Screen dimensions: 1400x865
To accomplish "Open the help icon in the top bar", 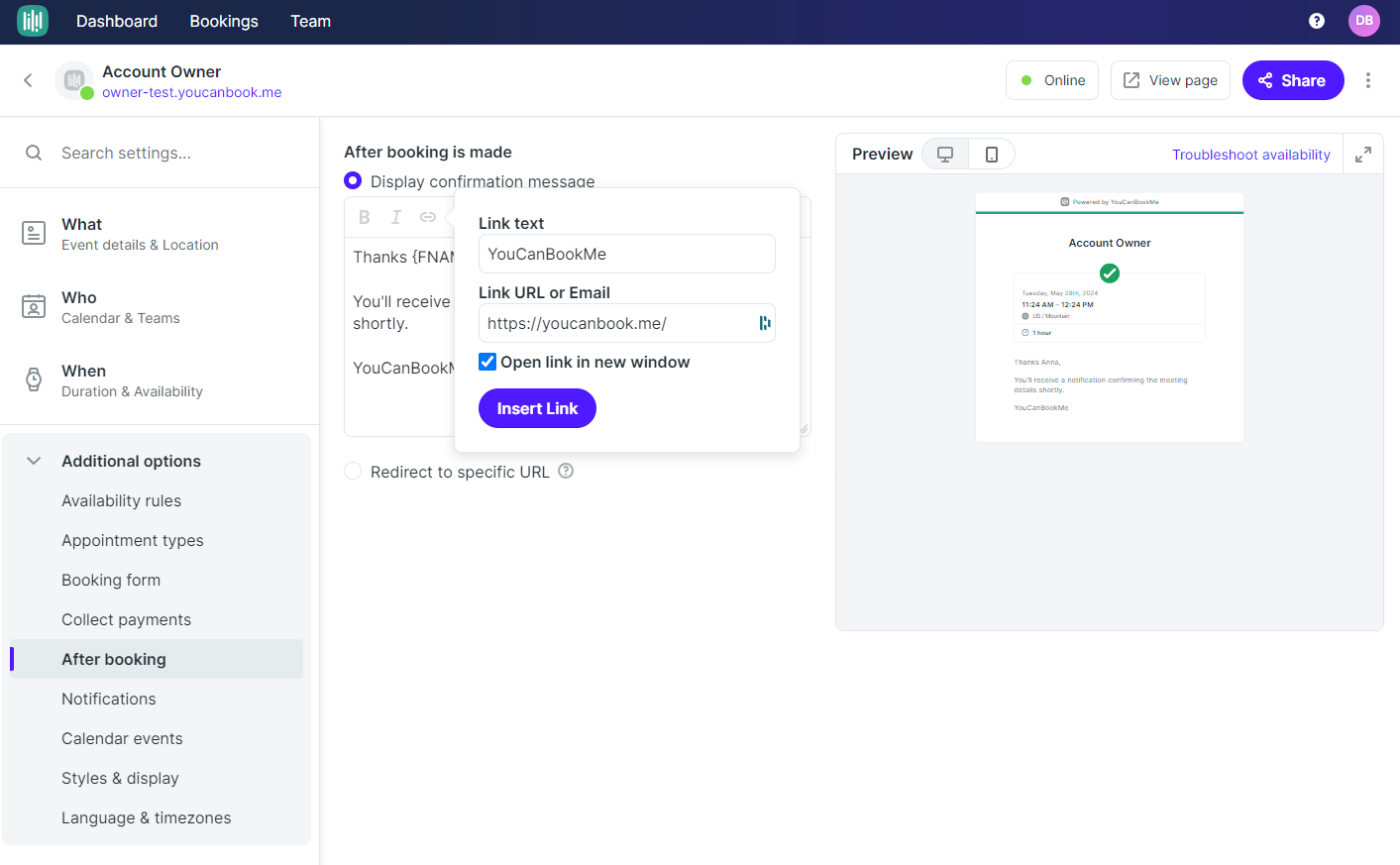I will click(1316, 20).
